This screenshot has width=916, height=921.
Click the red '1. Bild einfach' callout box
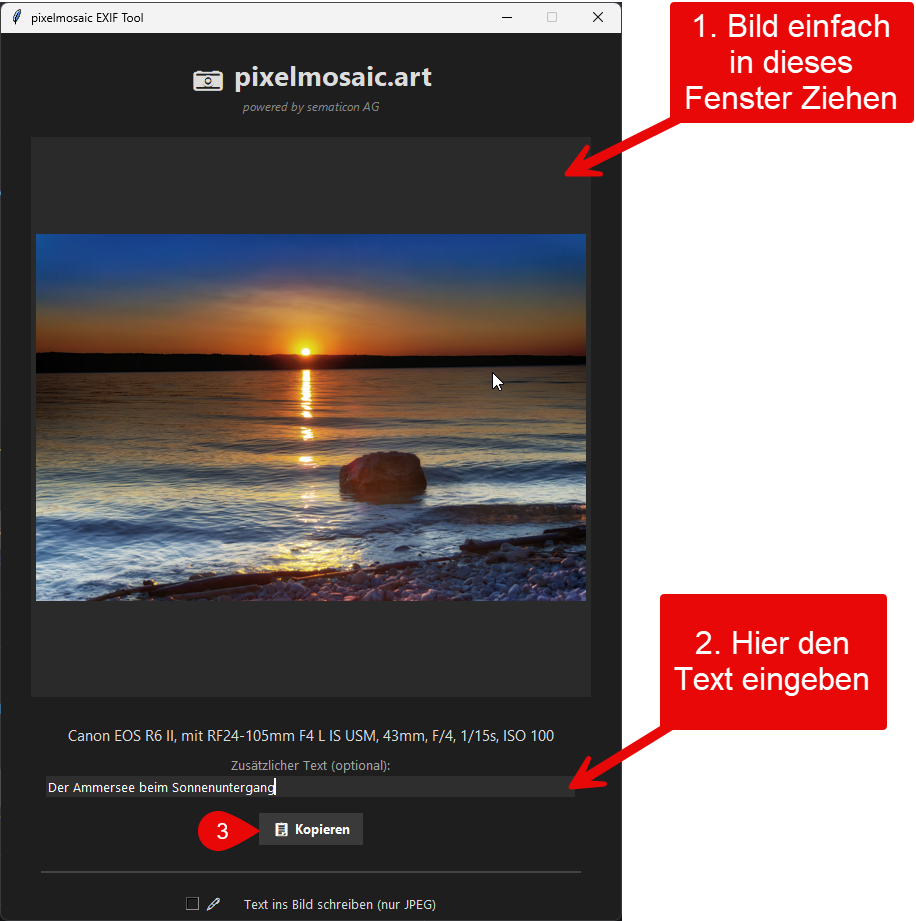point(791,62)
